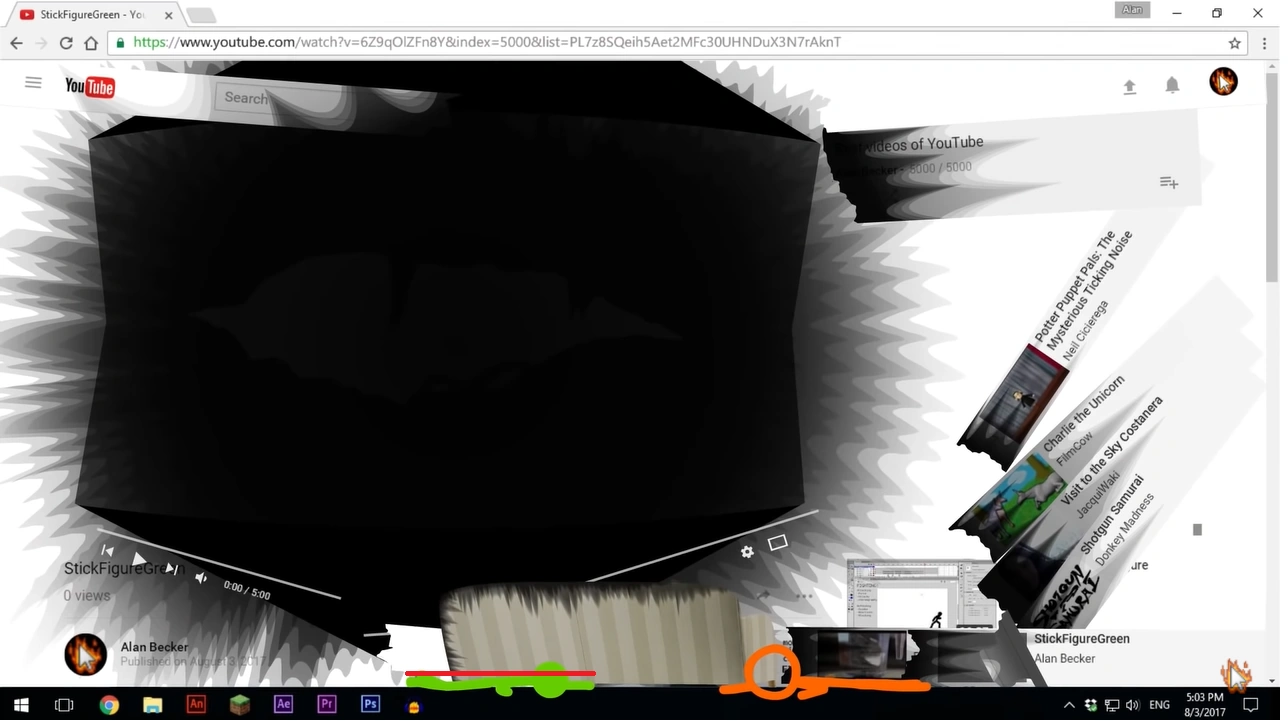Screen dimensions: 1288x722
Task: Launch Premiere Pro from the taskbar
Action: point(327,705)
